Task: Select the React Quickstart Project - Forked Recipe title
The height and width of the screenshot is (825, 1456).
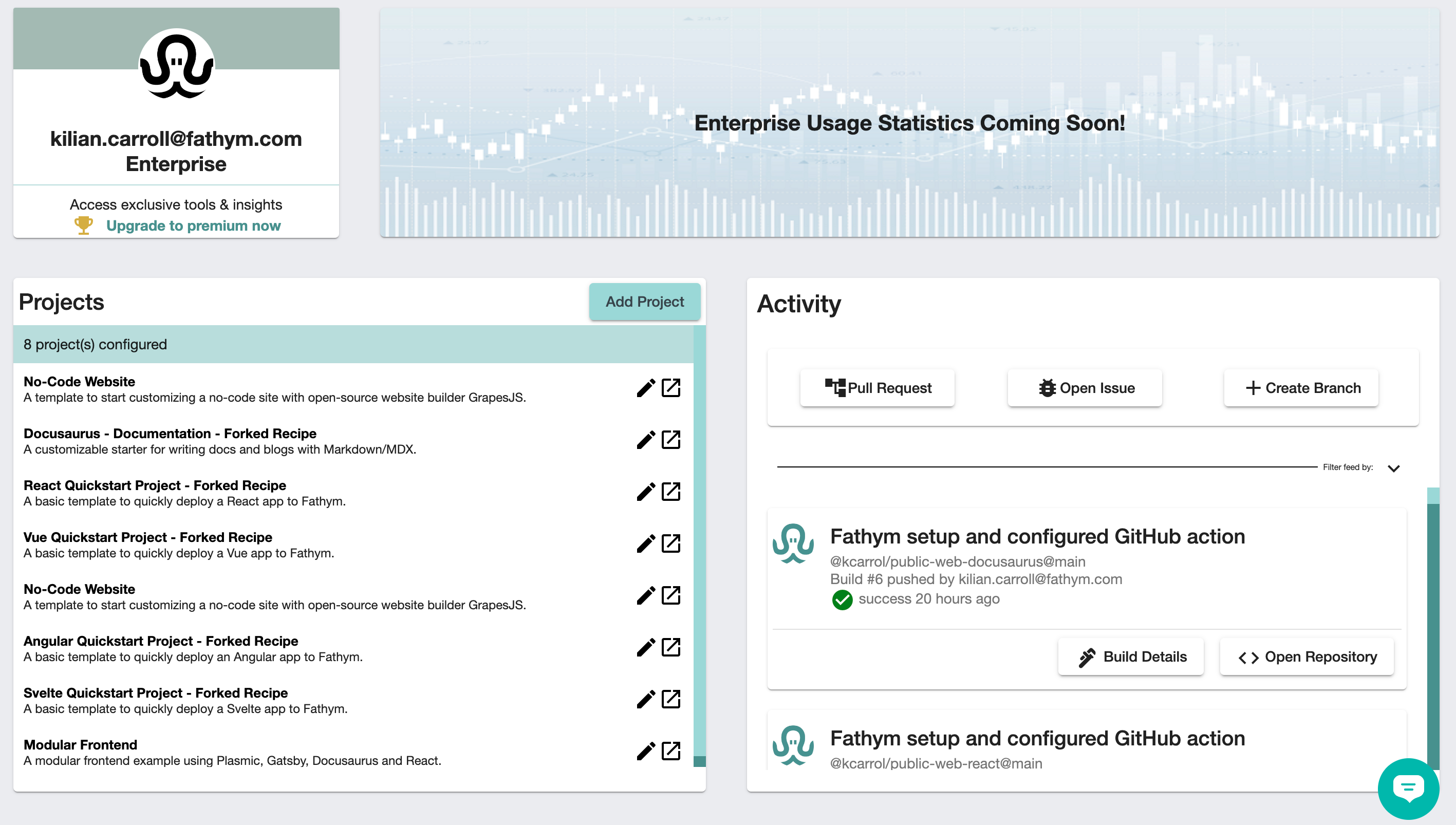Action: point(155,485)
